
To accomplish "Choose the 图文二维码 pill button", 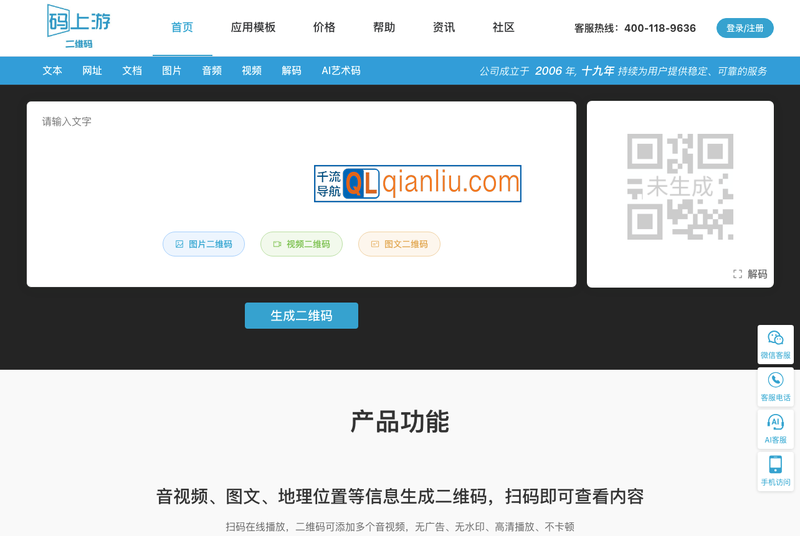I will pos(399,244).
